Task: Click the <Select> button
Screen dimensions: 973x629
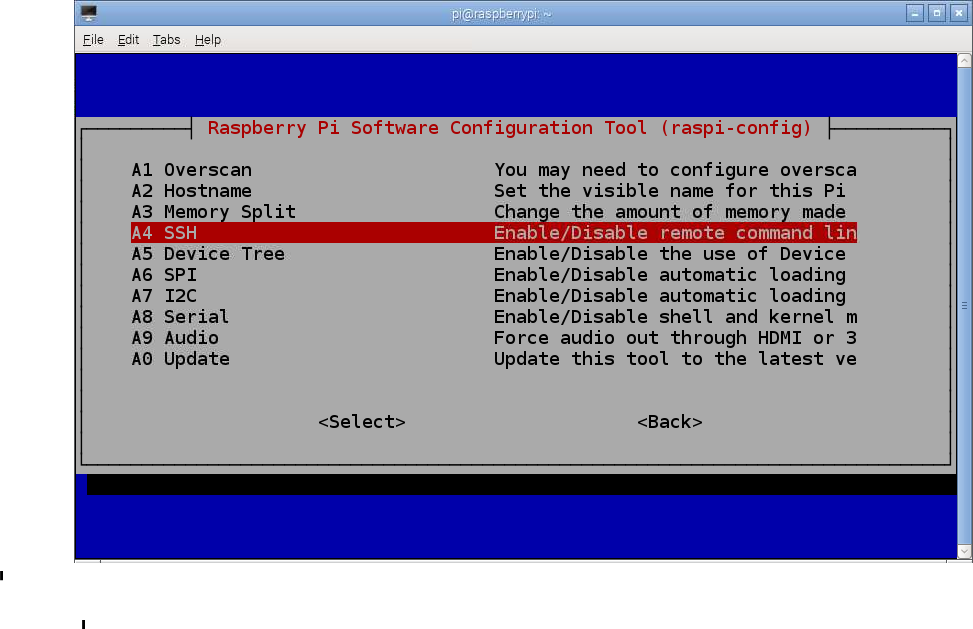Action: pyautogui.click(x=362, y=422)
